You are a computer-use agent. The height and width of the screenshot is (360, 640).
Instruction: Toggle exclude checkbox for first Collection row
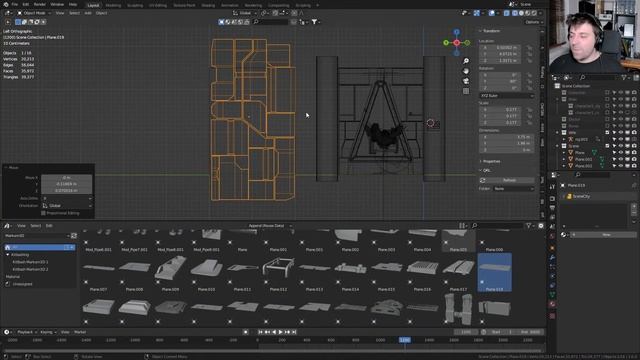click(x=607, y=93)
